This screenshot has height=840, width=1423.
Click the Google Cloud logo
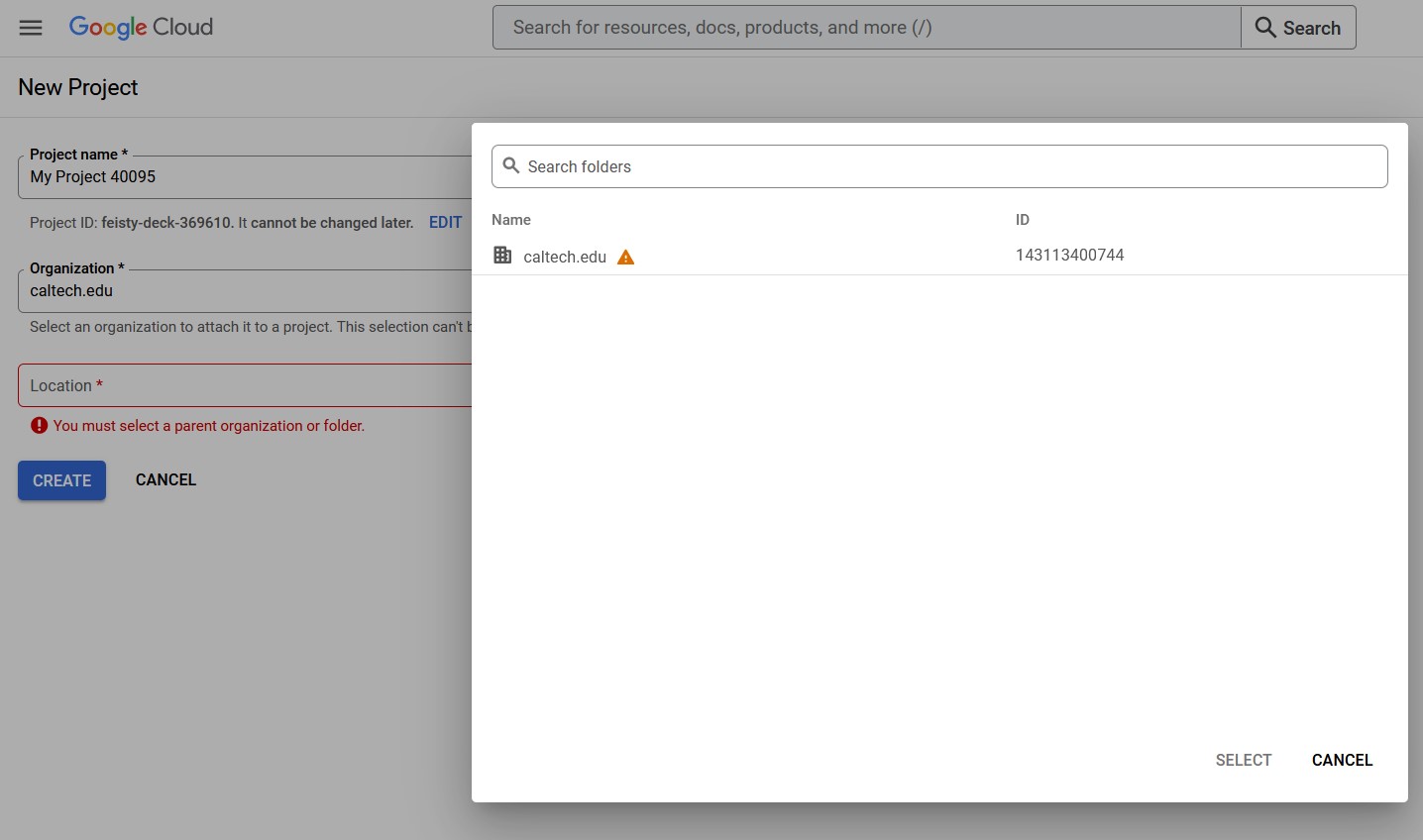pyautogui.click(x=141, y=28)
